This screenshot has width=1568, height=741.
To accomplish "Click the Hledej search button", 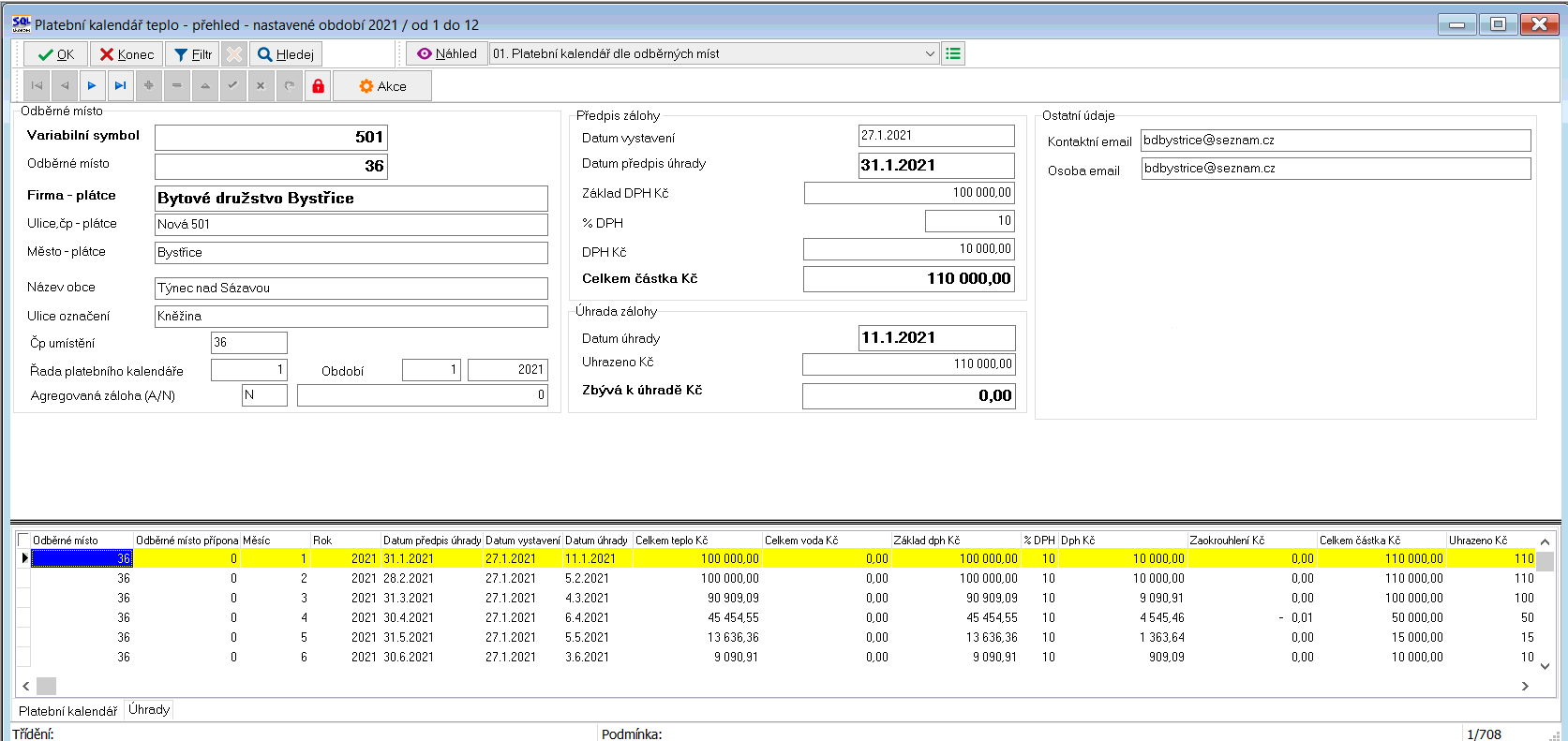I will (x=286, y=54).
